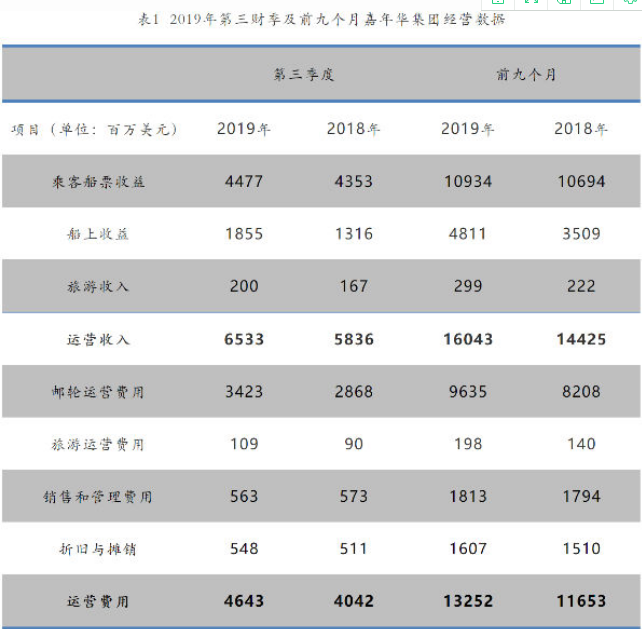Select the value 198
Image resolution: width=642 pixels, height=629 pixels.
pos(468,444)
